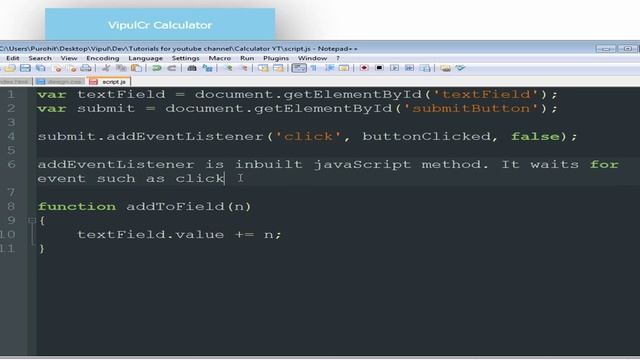
Task: Start macro recording with the red record icon
Action: point(364,68)
